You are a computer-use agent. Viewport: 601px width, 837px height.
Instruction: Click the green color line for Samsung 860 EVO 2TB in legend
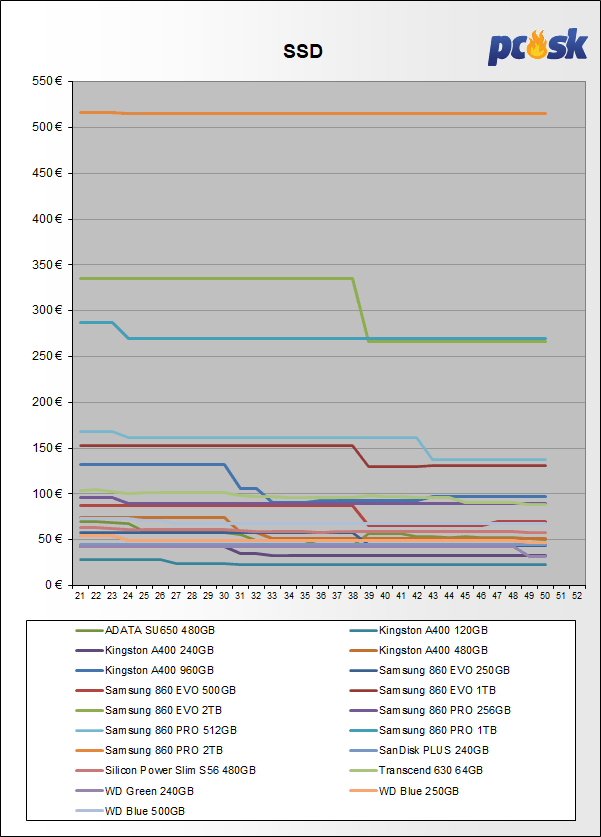[89, 710]
